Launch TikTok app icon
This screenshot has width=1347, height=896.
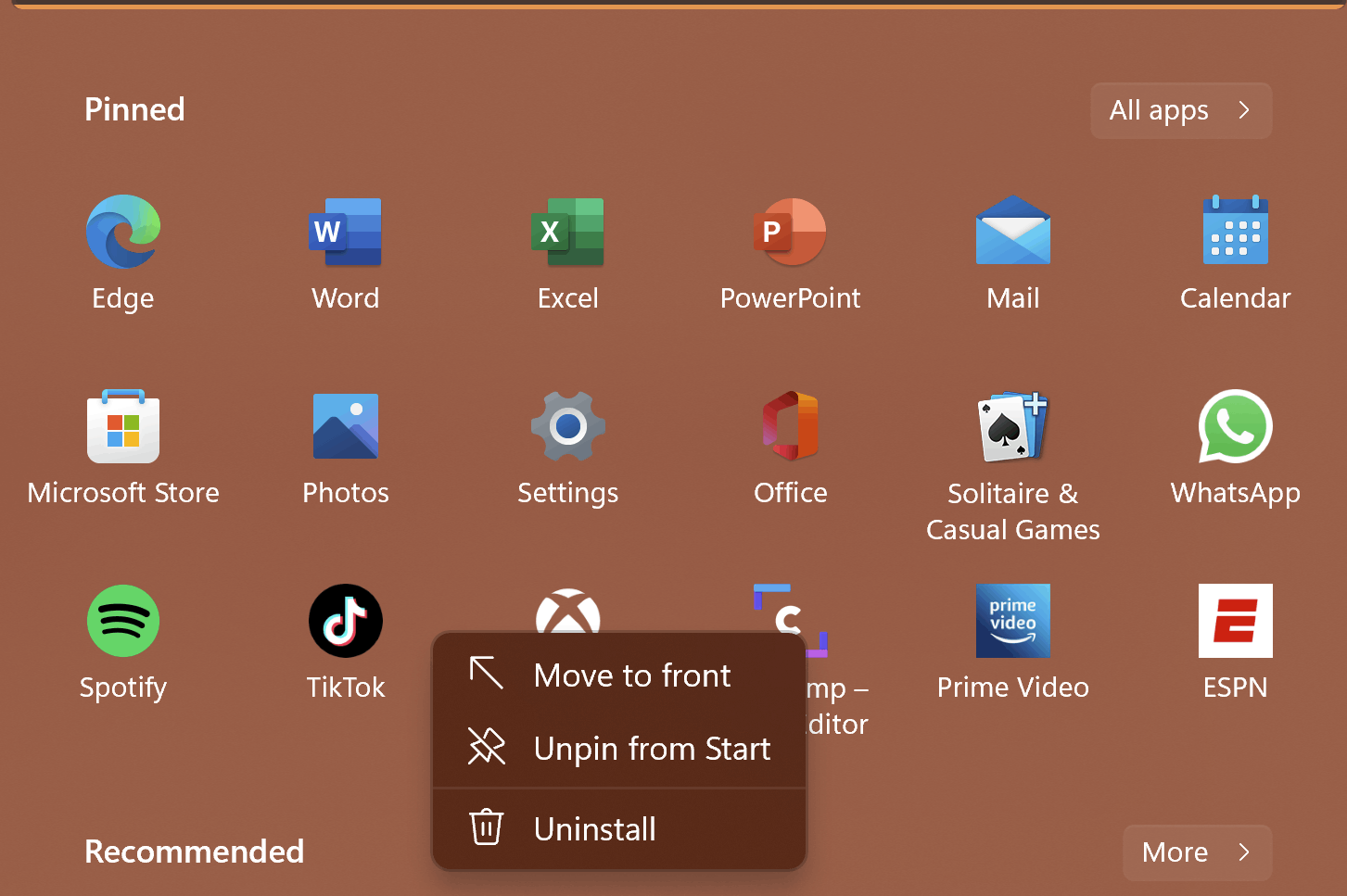tap(346, 621)
